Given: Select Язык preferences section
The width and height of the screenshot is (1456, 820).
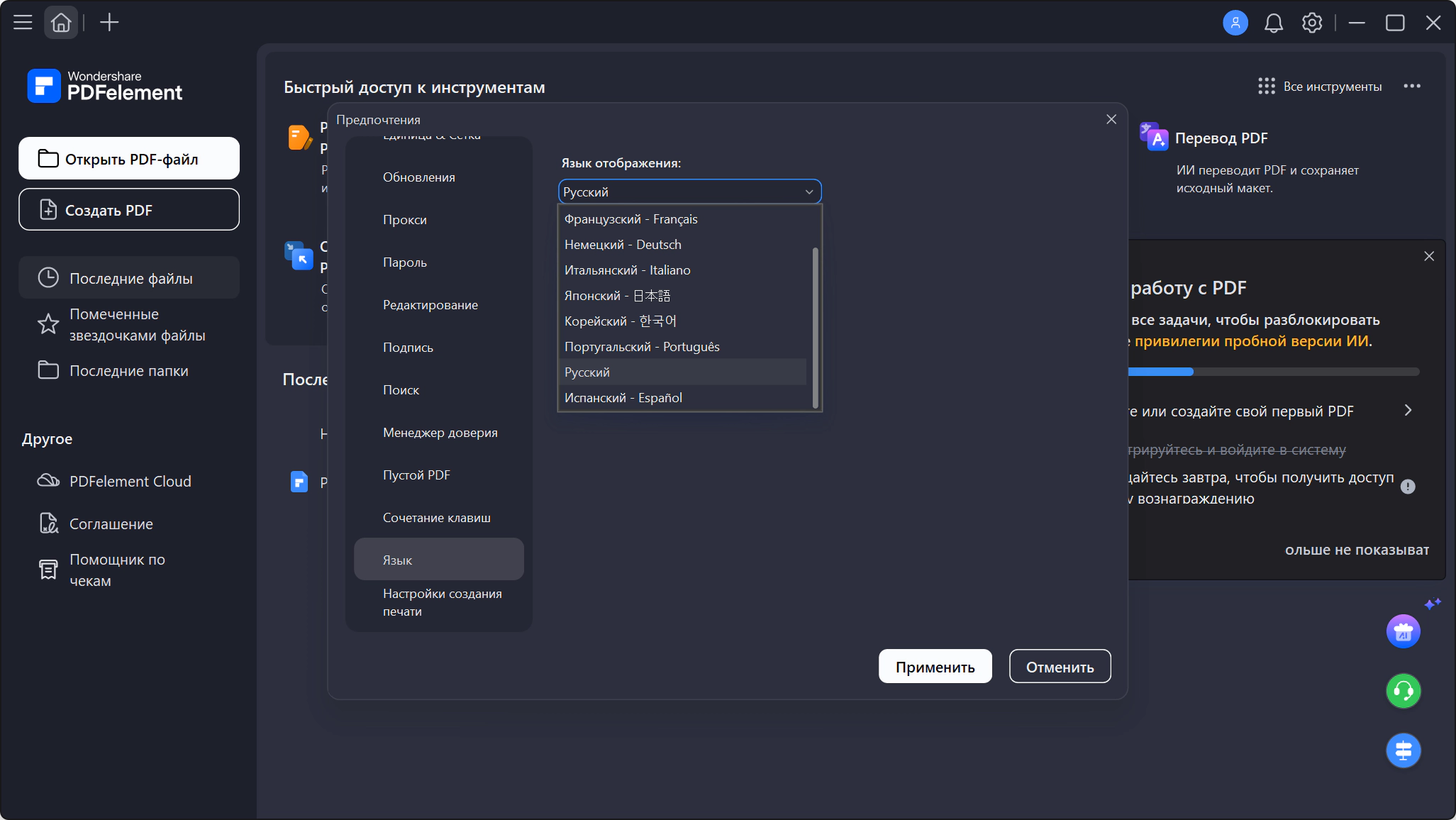Looking at the screenshot, I should [x=438, y=559].
